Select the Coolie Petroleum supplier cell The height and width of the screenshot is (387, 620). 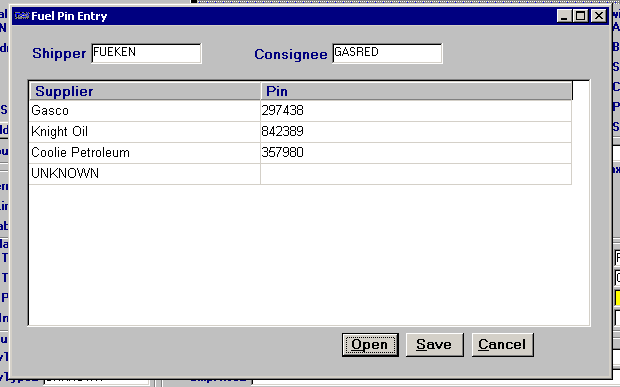[x=145, y=153]
